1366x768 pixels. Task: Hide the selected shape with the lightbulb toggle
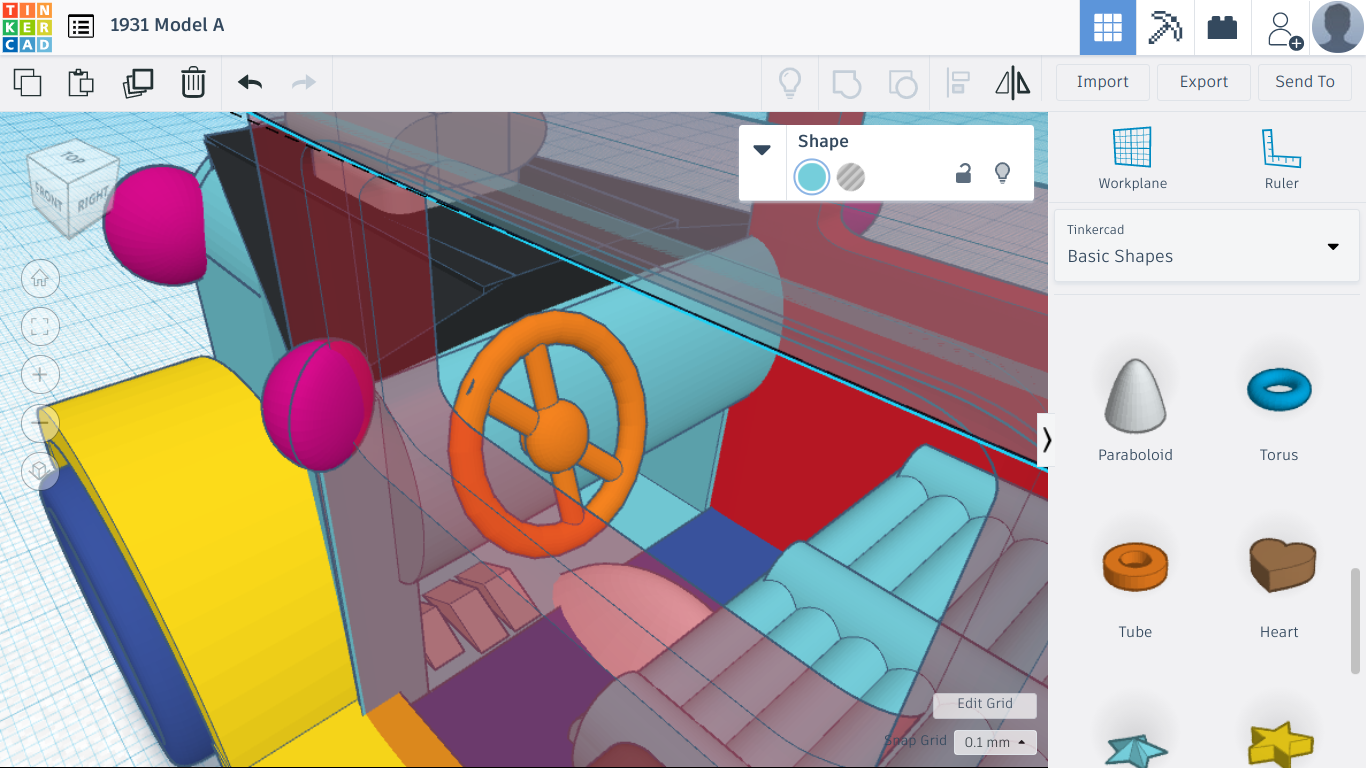1004,172
